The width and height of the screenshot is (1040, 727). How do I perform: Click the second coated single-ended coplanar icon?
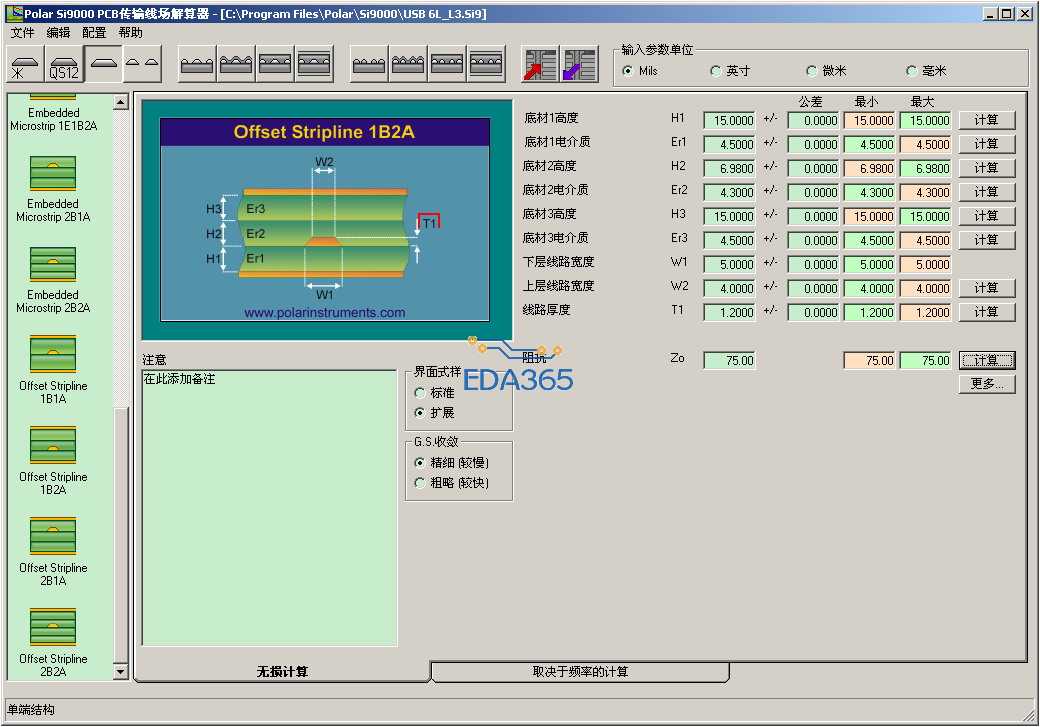tap(235, 64)
